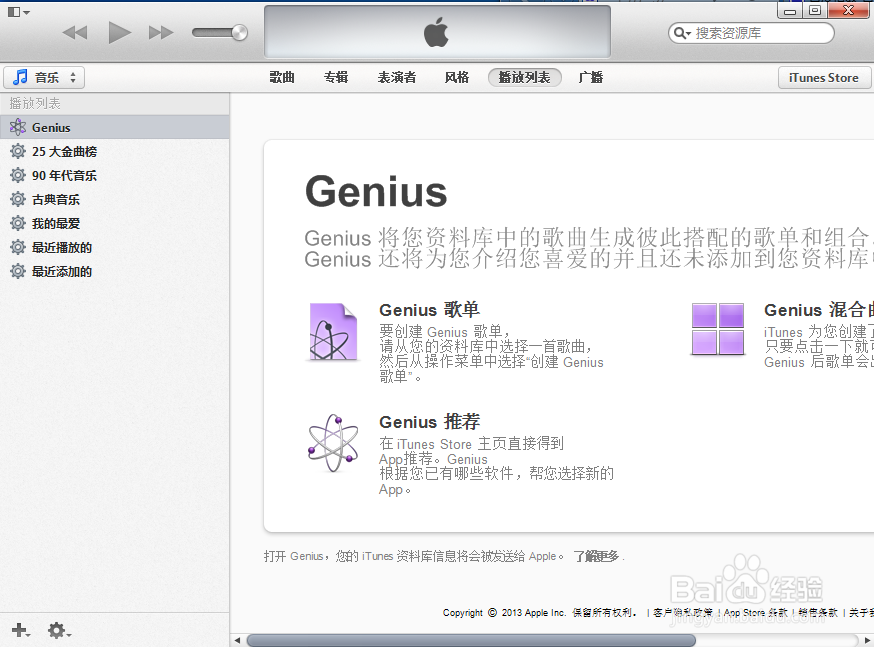
Task: Switch to the 歌曲 tab
Action: (282, 77)
